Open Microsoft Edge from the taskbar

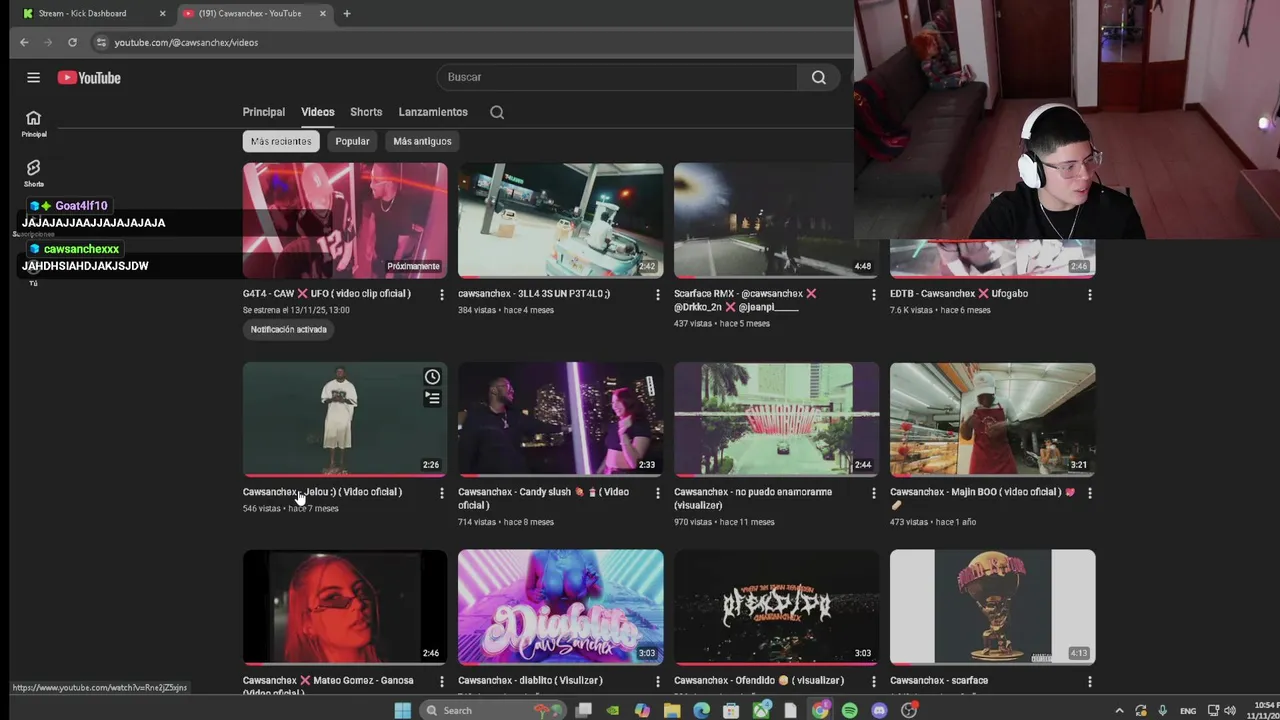[702, 710]
